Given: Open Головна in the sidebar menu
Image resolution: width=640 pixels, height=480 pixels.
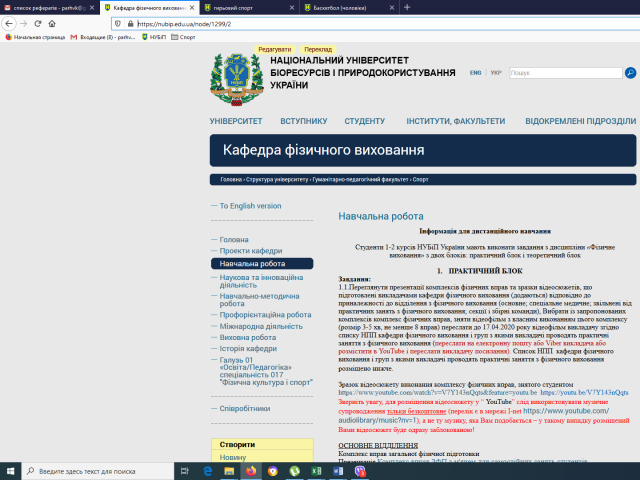Looking at the screenshot, I should (x=234, y=240).
